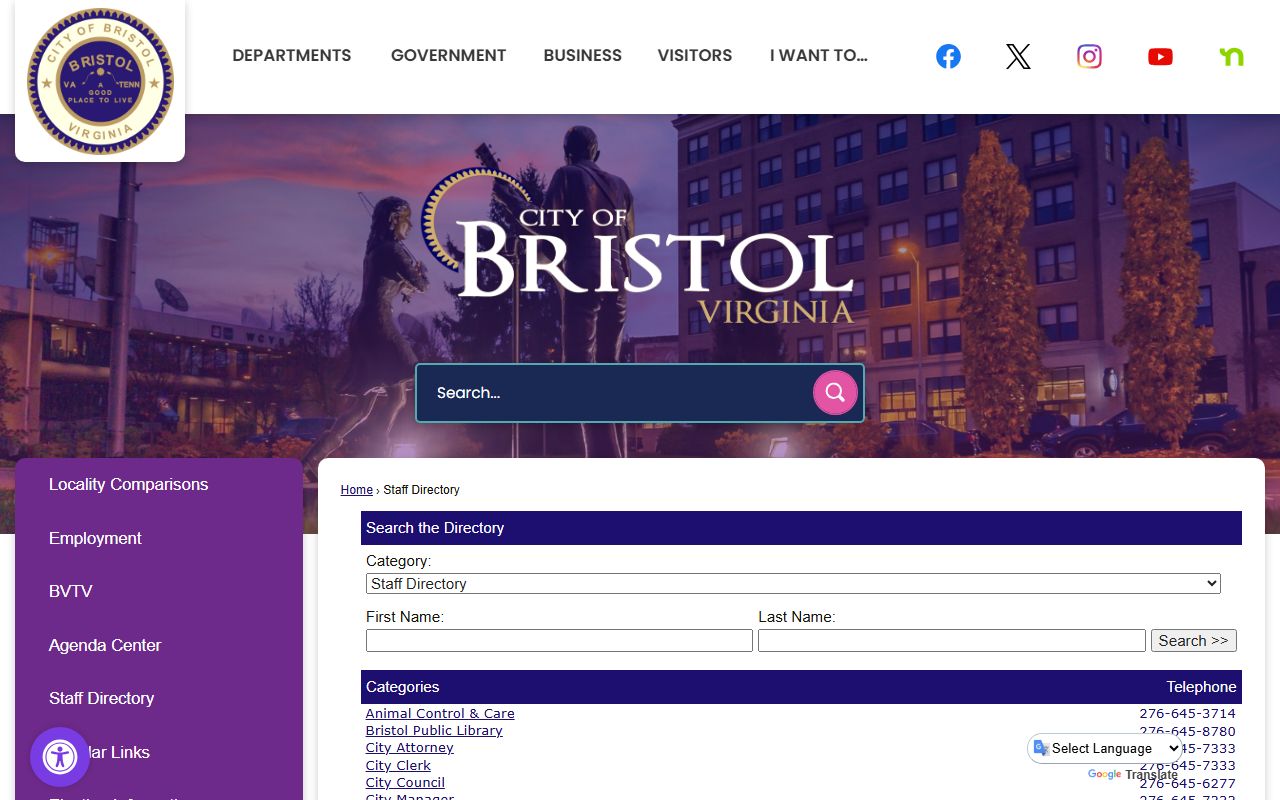Open the Employment sidebar link
This screenshot has width=1280, height=800.
coord(95,539)
